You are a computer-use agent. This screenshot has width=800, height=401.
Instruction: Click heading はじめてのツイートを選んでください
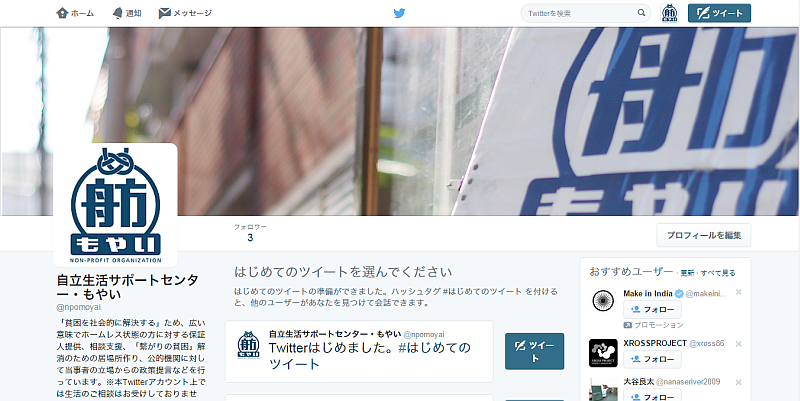click(x=343, y=272)
